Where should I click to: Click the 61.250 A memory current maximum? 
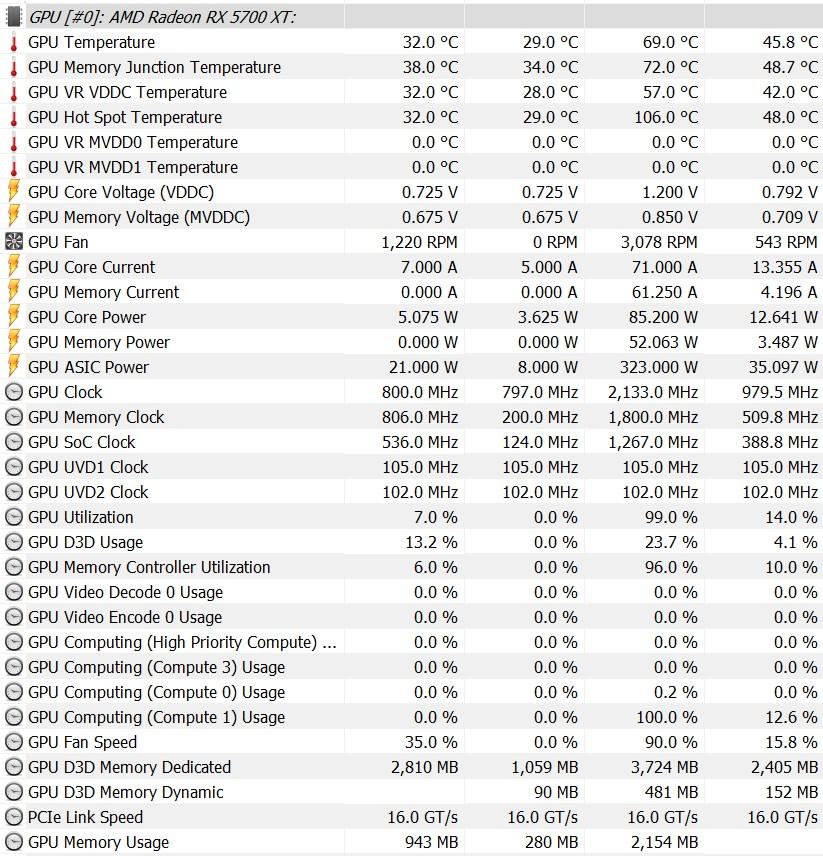(x=664, y=292)
